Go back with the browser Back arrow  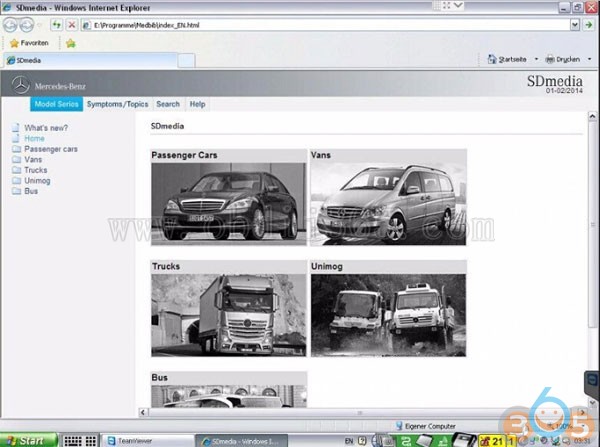click(10, 25)
